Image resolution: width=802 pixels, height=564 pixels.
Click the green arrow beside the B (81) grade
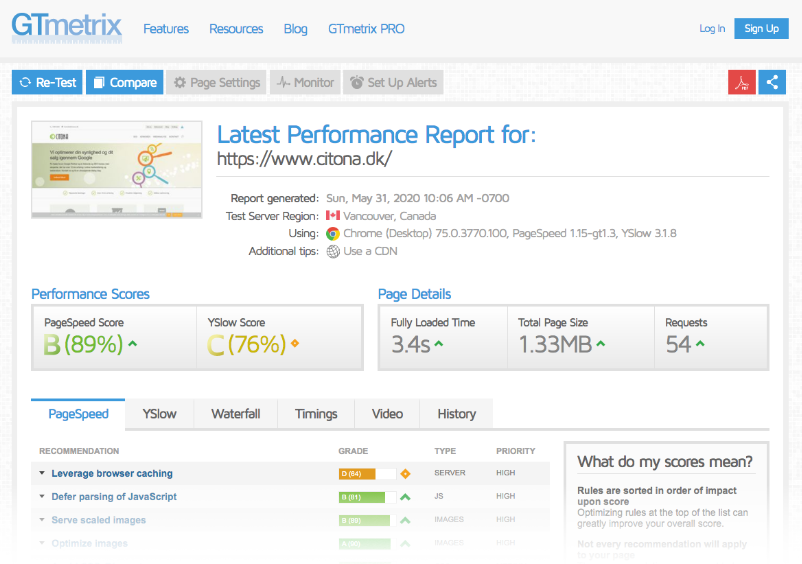pos(405,497)
